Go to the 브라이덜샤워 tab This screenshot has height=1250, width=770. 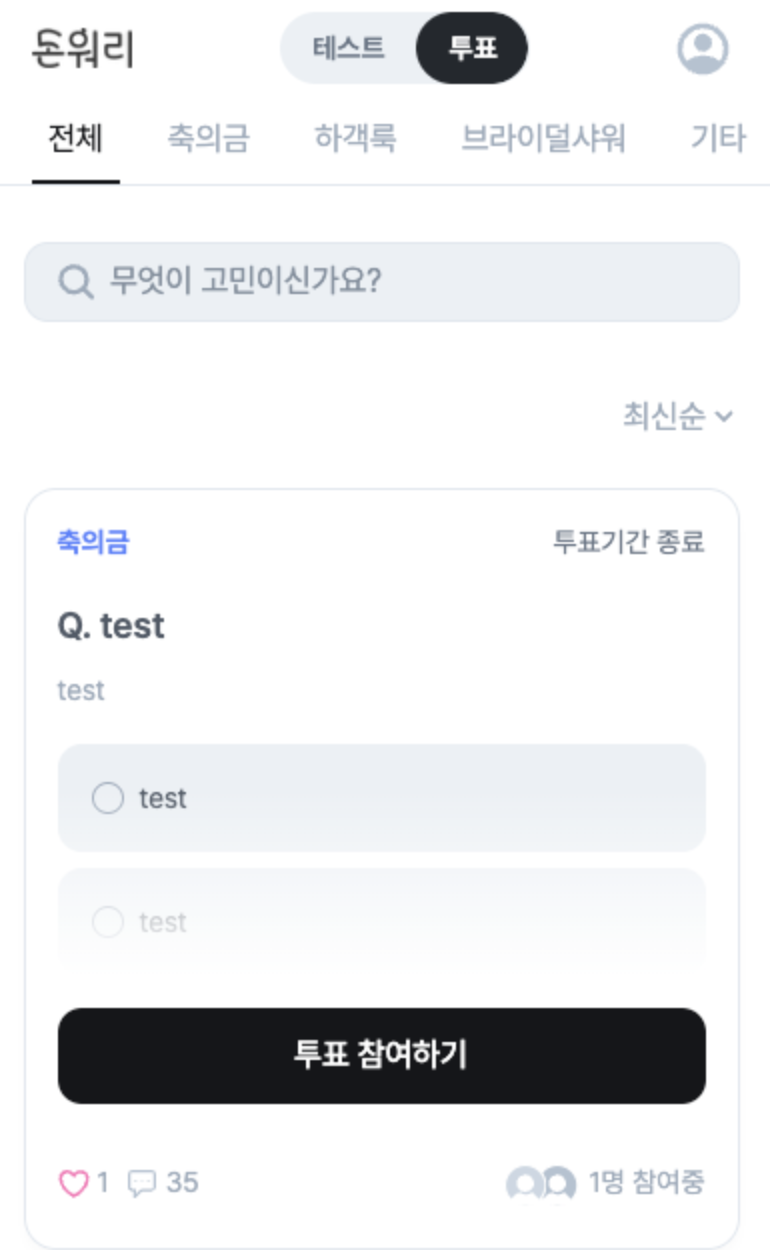(x=544, y=138)
